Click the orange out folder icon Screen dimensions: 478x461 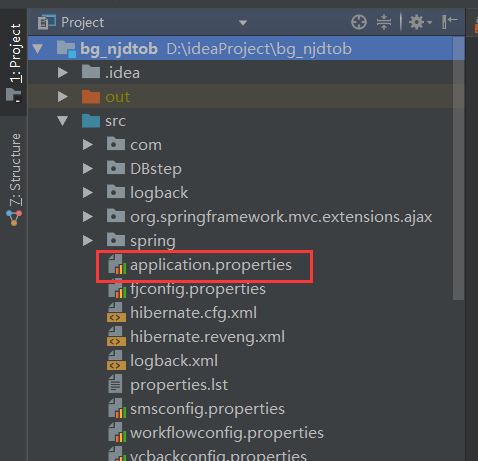91,97
